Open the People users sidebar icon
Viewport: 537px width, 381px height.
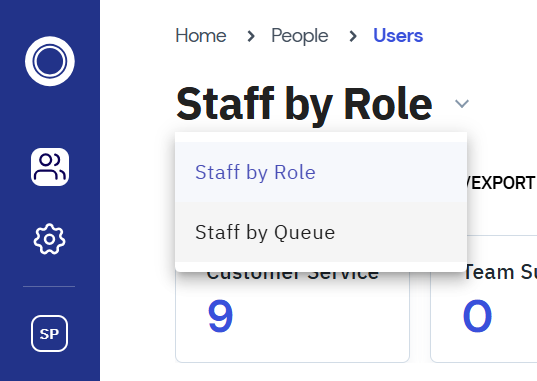tap(50, 167)
